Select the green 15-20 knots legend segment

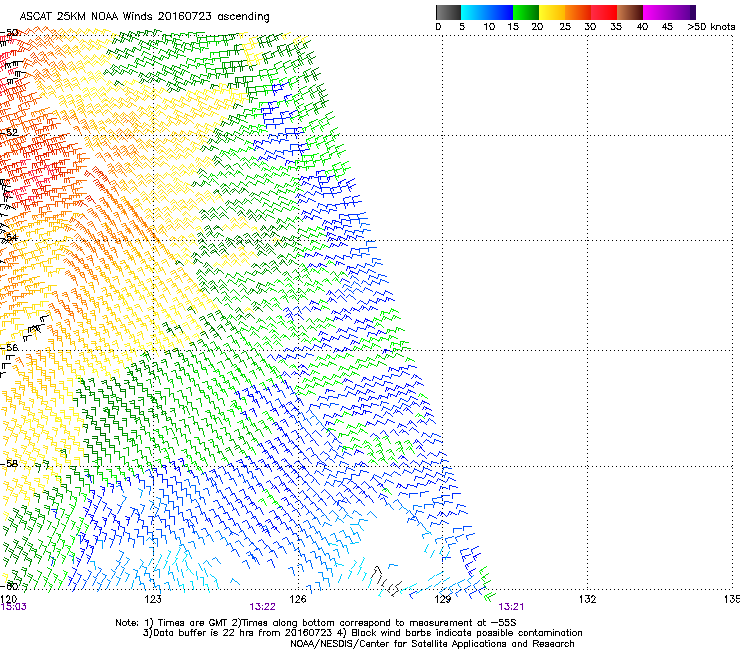coord(526,12)
